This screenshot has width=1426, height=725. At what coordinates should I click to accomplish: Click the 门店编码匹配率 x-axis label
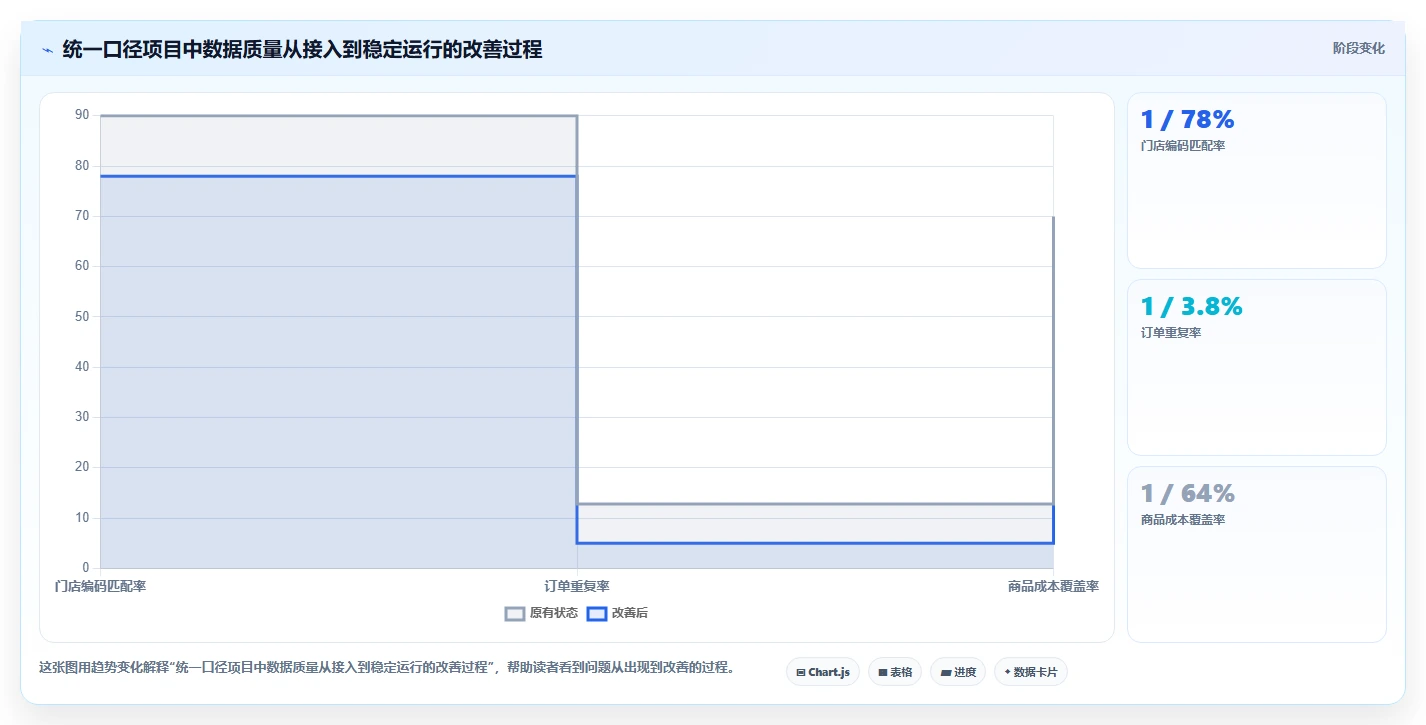tap(100, 586)
